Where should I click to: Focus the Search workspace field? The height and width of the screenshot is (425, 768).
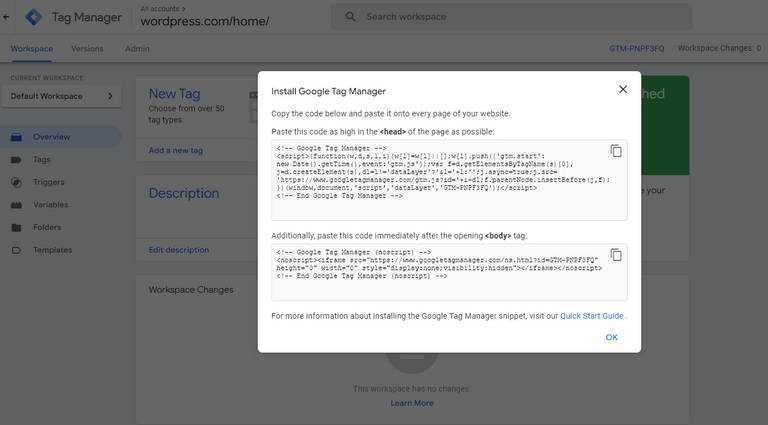coord(512,17)
